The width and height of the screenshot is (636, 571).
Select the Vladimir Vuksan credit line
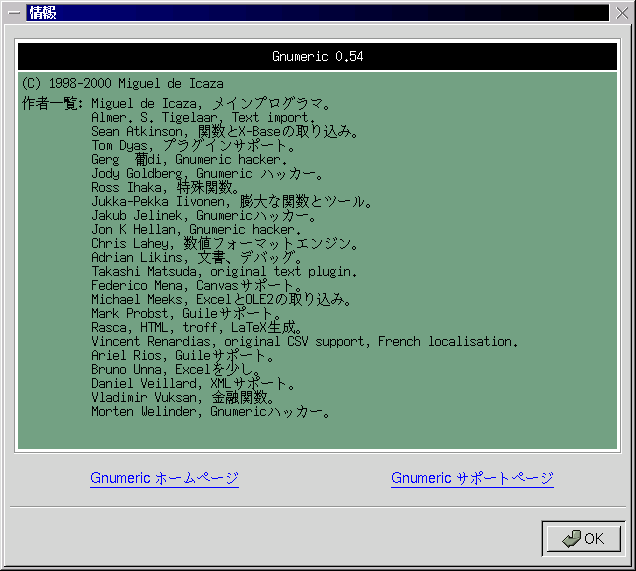pyautogui.click(x=183, y=397)
